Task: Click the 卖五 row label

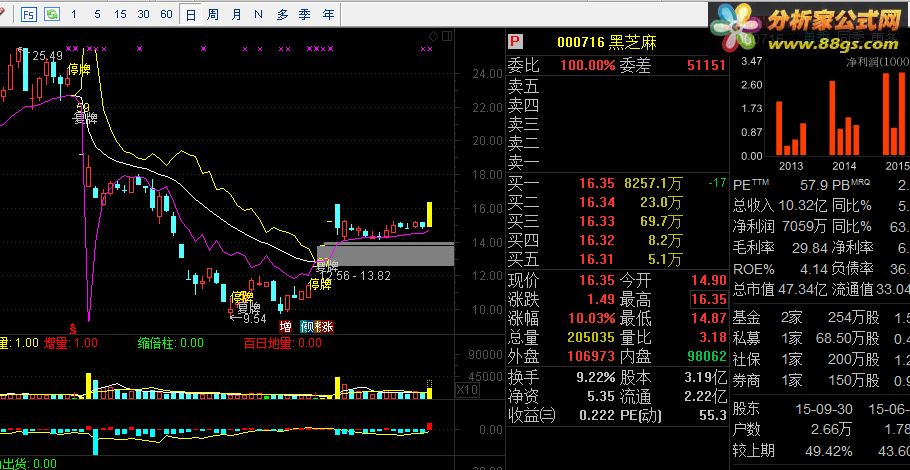Action: (523, 88)
